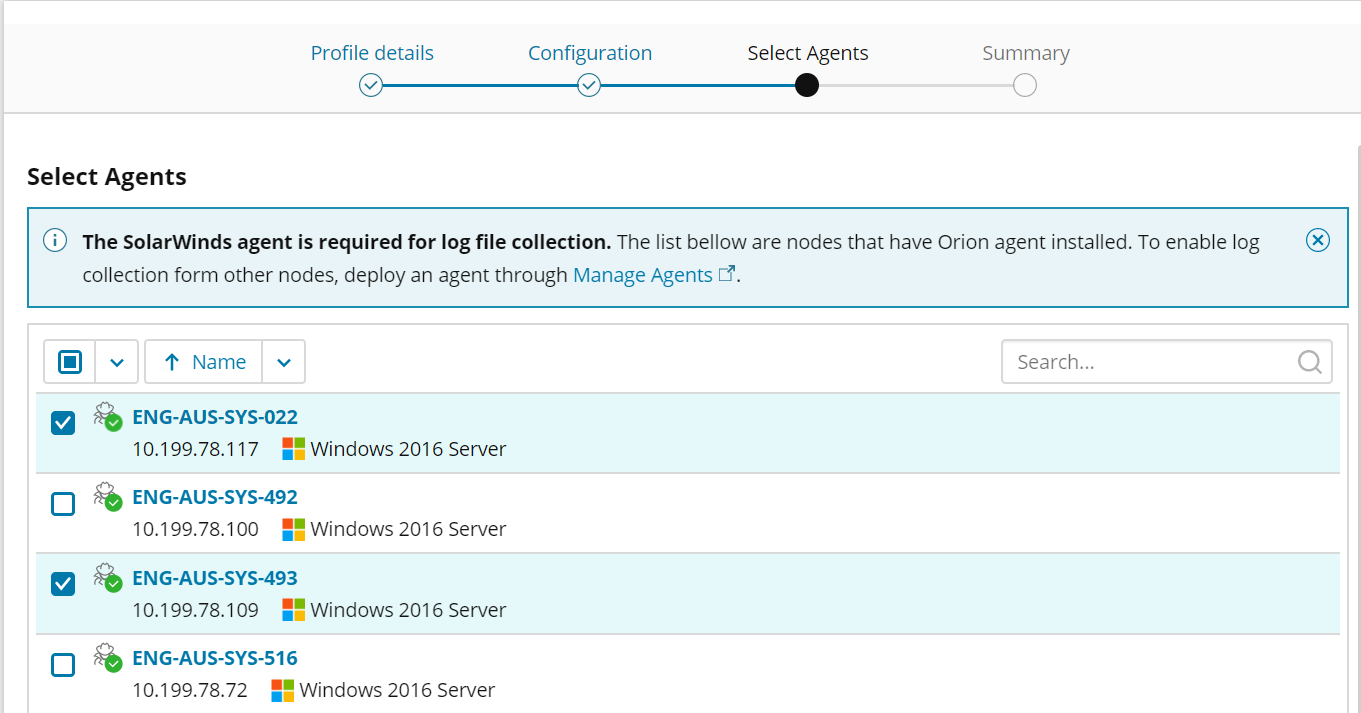1361x713 pixels.
Task: Click Windows 2016 Server text for ENG-AUS-SYS-492
Action: pyautogui.click(x=408, y=529)
